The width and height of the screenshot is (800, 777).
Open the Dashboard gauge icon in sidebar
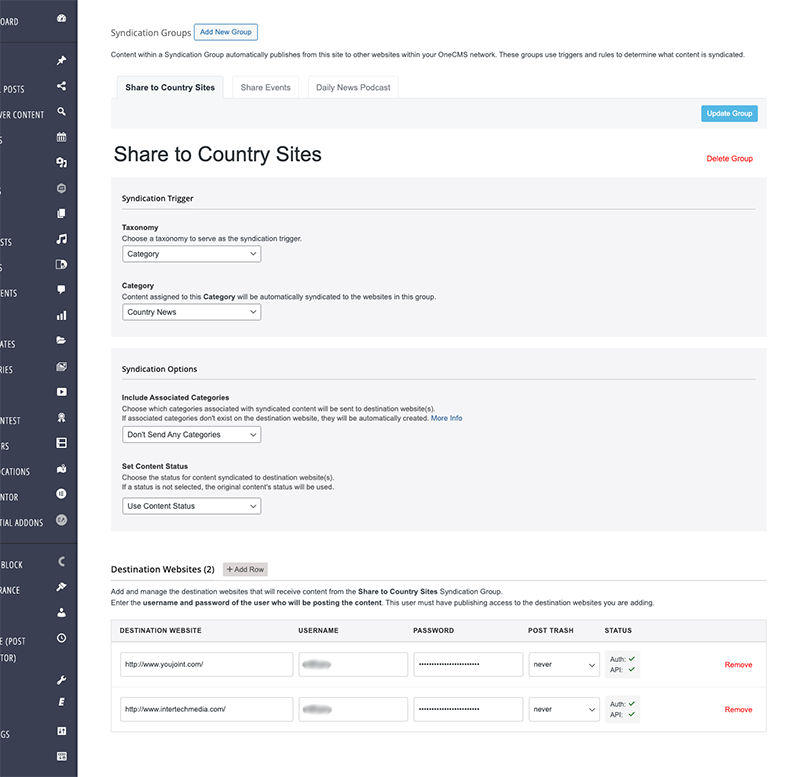(61, 18)
